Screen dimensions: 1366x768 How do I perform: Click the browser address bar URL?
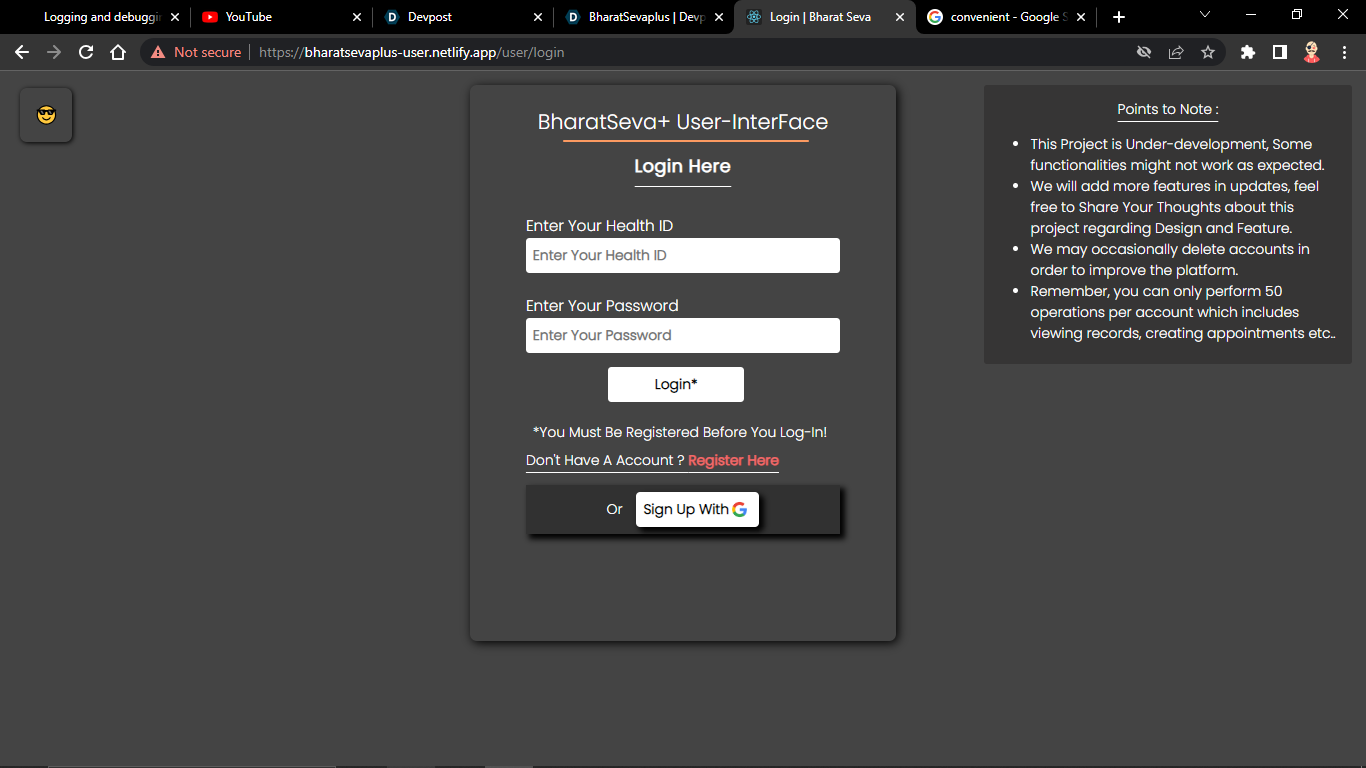tap(411, 52)
